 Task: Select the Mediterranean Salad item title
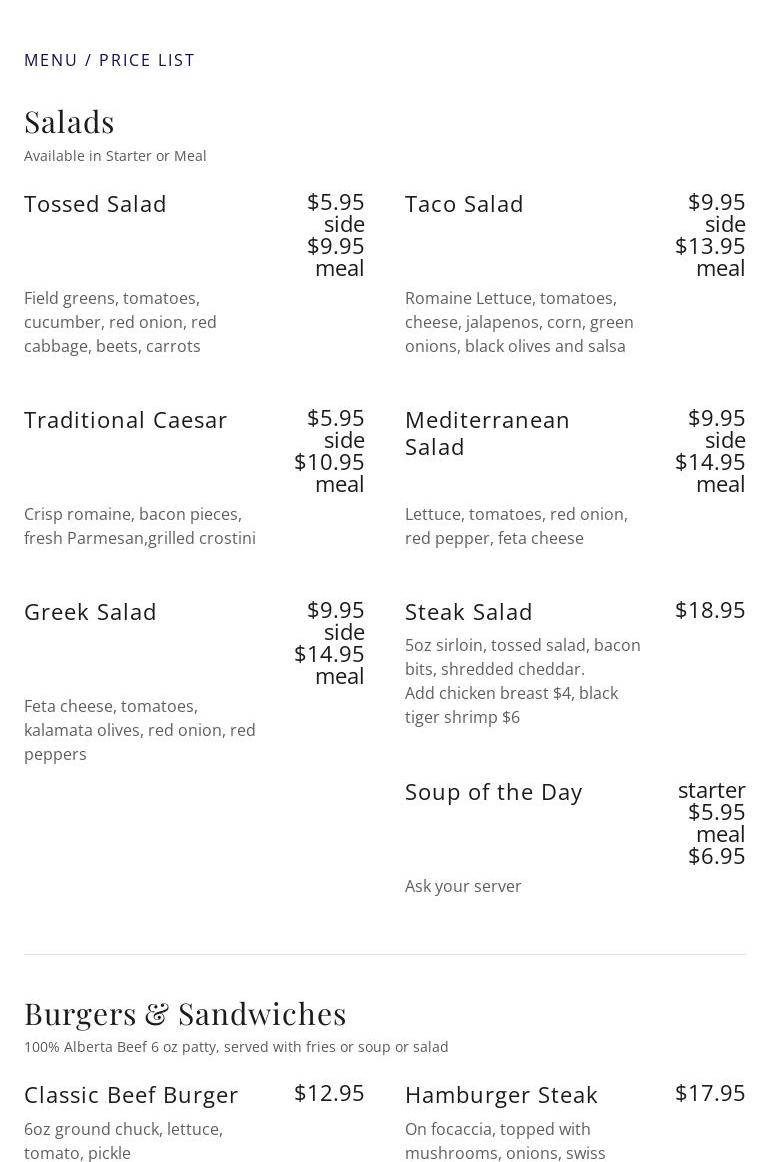487,433
